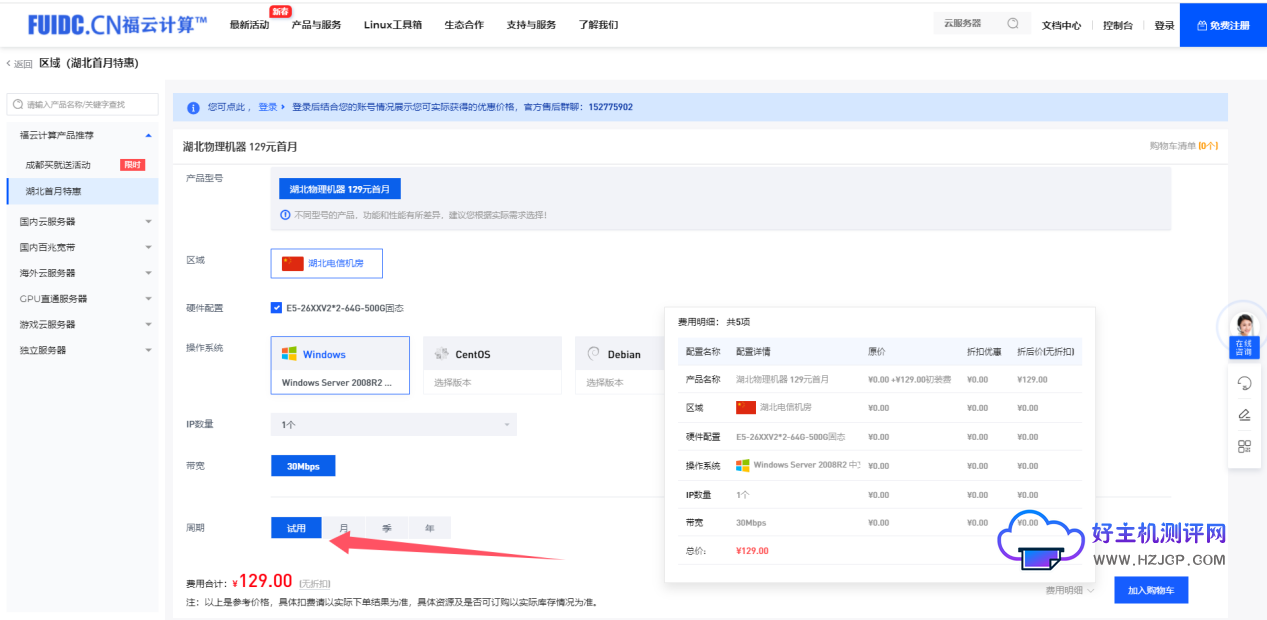The width and height of the screenshot is (1267, 620).
Task: Click the product search input field in sidebar
Action: pyautogui.click(x=82, y=104)
